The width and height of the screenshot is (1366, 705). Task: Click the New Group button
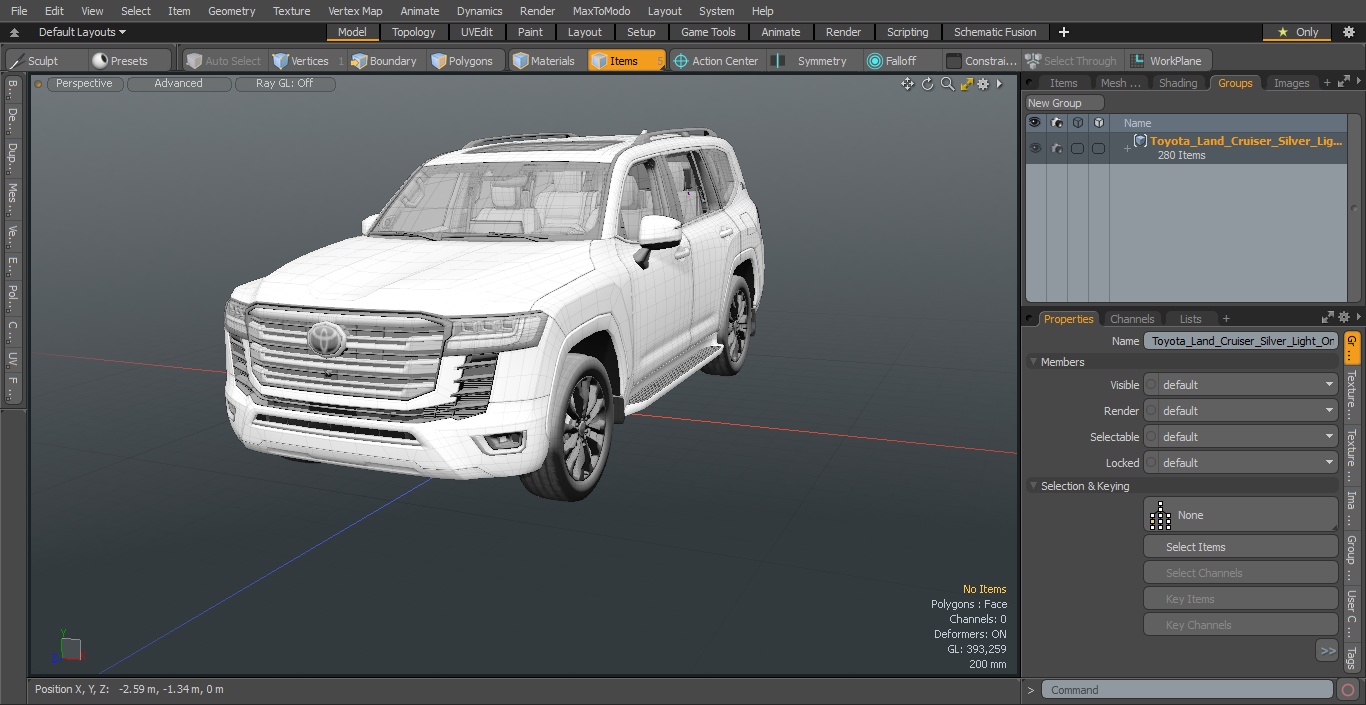coord(1065,103)
